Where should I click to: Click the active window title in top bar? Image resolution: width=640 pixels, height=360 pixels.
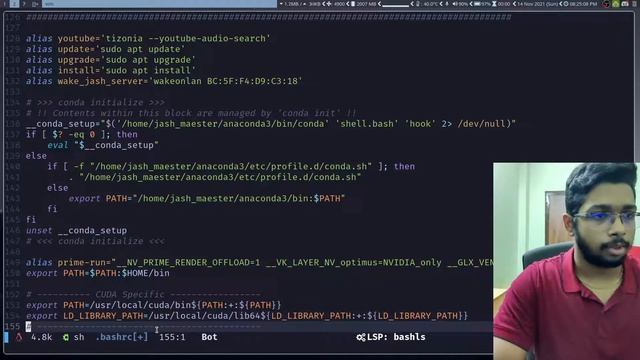click(x=159, y=4)
